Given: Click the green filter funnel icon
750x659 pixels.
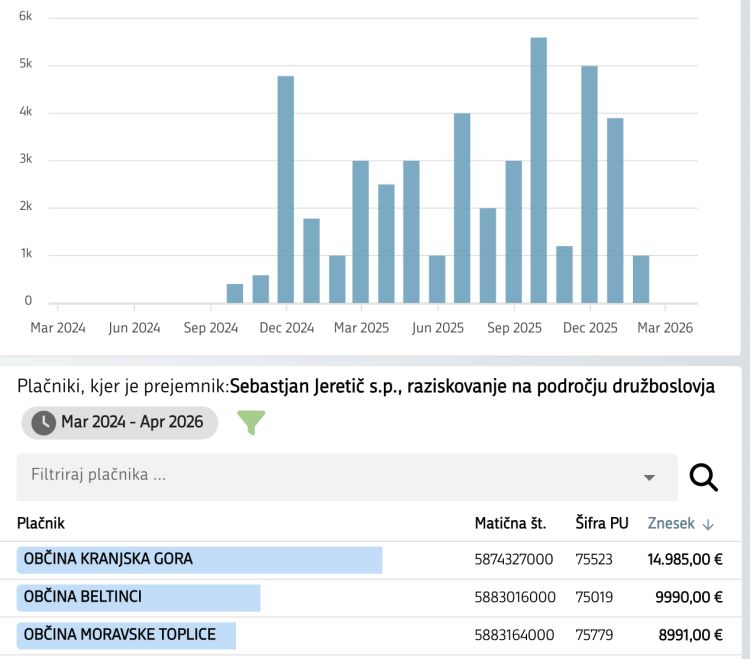Looking at the screenshot, I should point(251,422).
